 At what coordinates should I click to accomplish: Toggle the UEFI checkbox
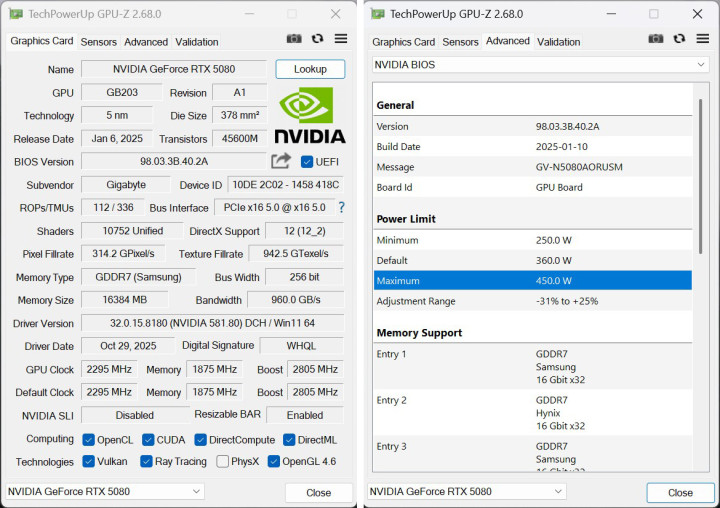(x=306, y=161)
